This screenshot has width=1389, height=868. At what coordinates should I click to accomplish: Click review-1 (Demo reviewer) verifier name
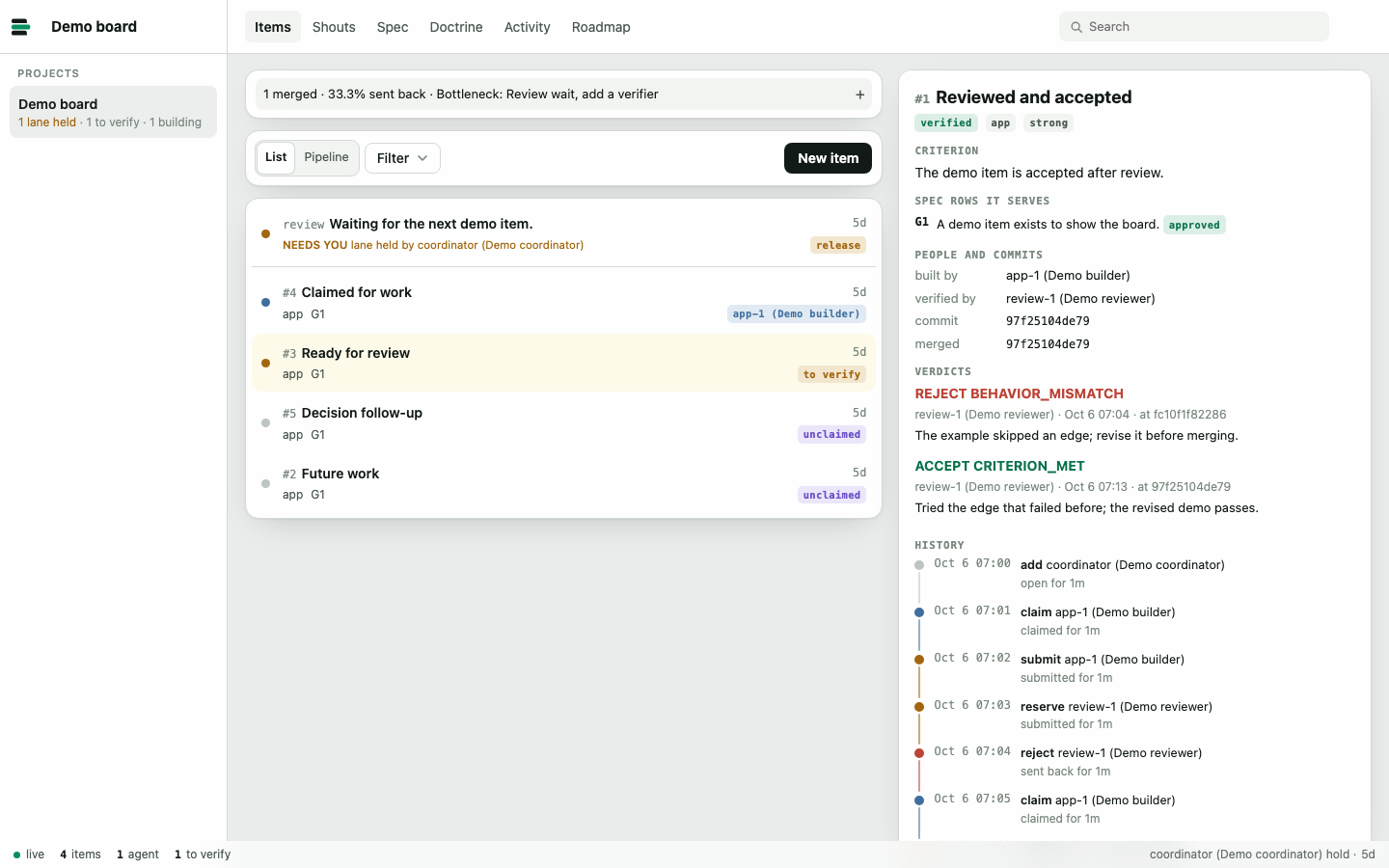pyautogui.click(x=1080, y=299)
